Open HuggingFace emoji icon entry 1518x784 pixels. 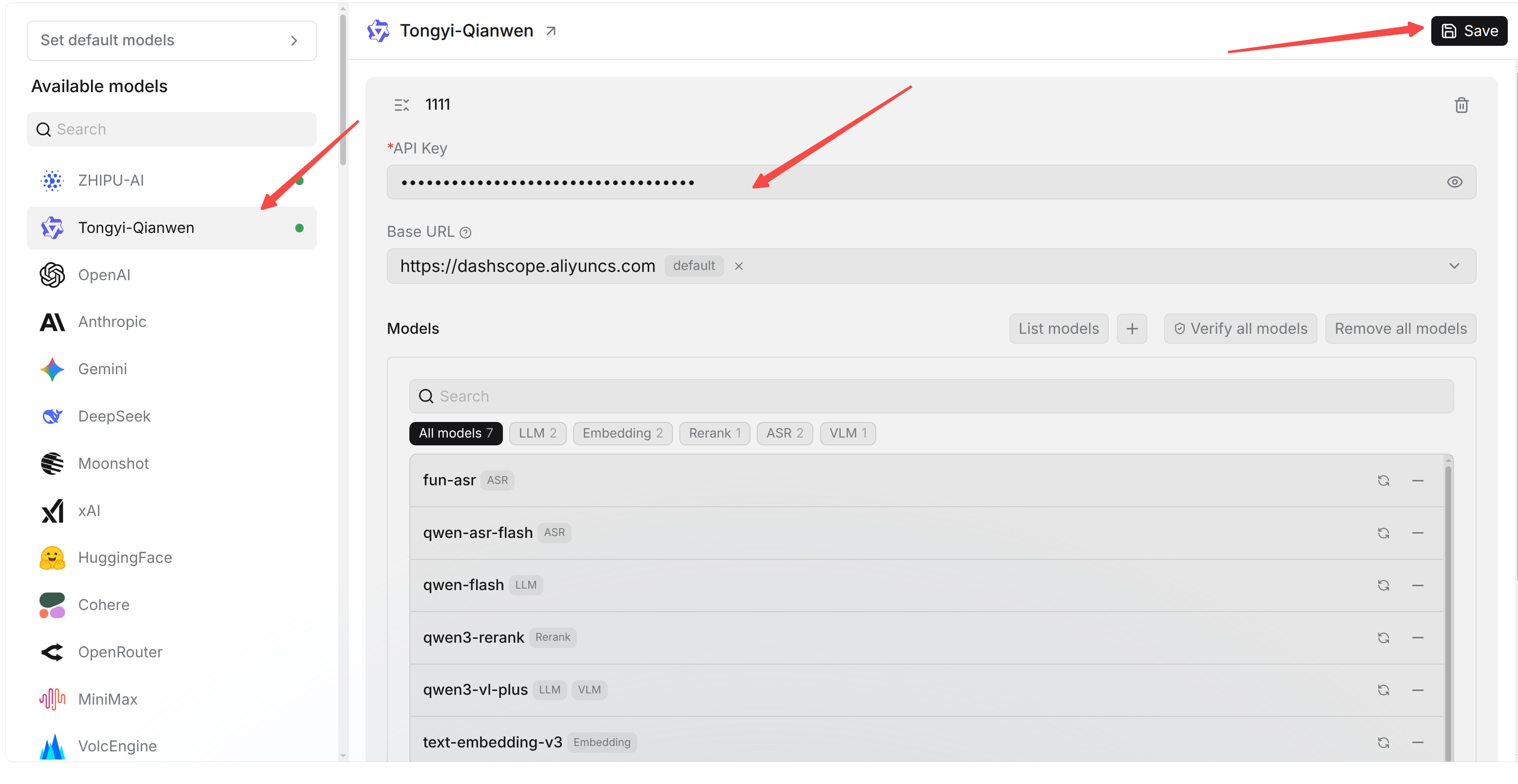tap(52, 558)
